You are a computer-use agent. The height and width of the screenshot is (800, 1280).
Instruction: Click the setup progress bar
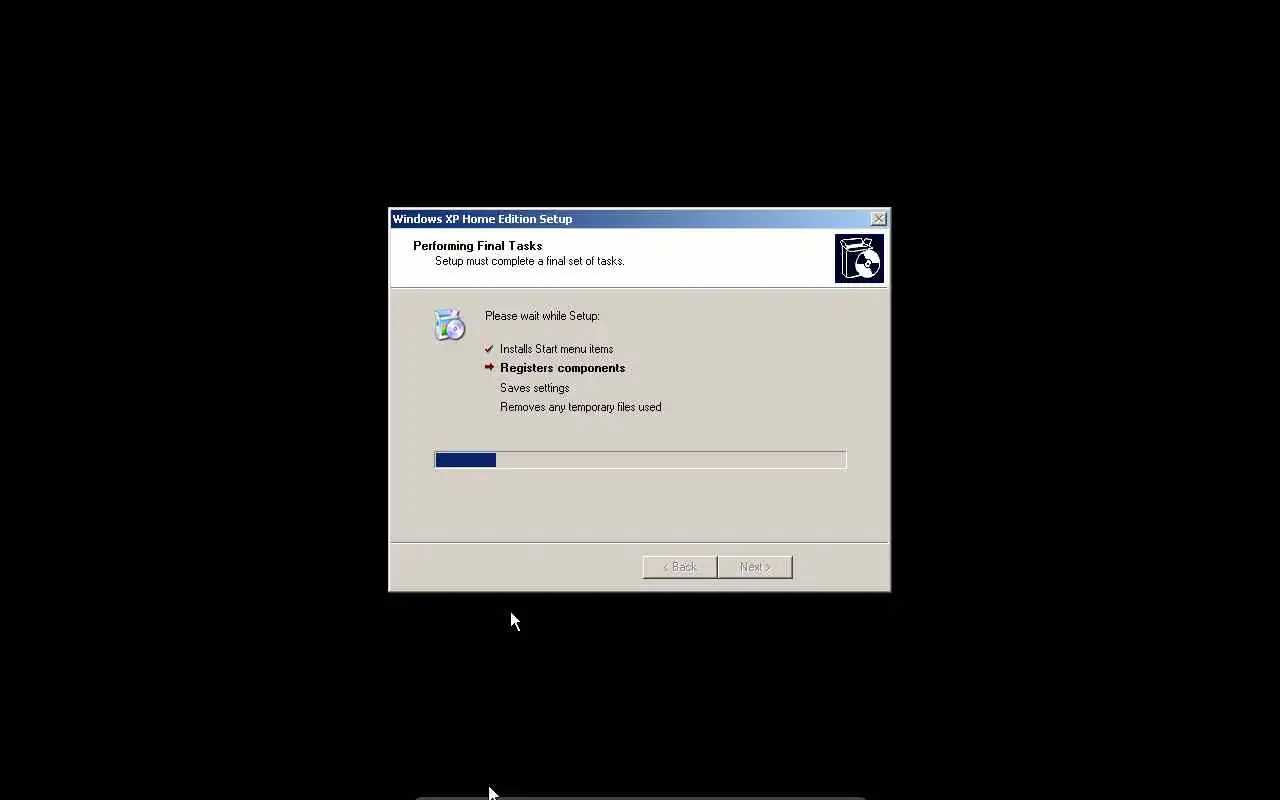640,460
